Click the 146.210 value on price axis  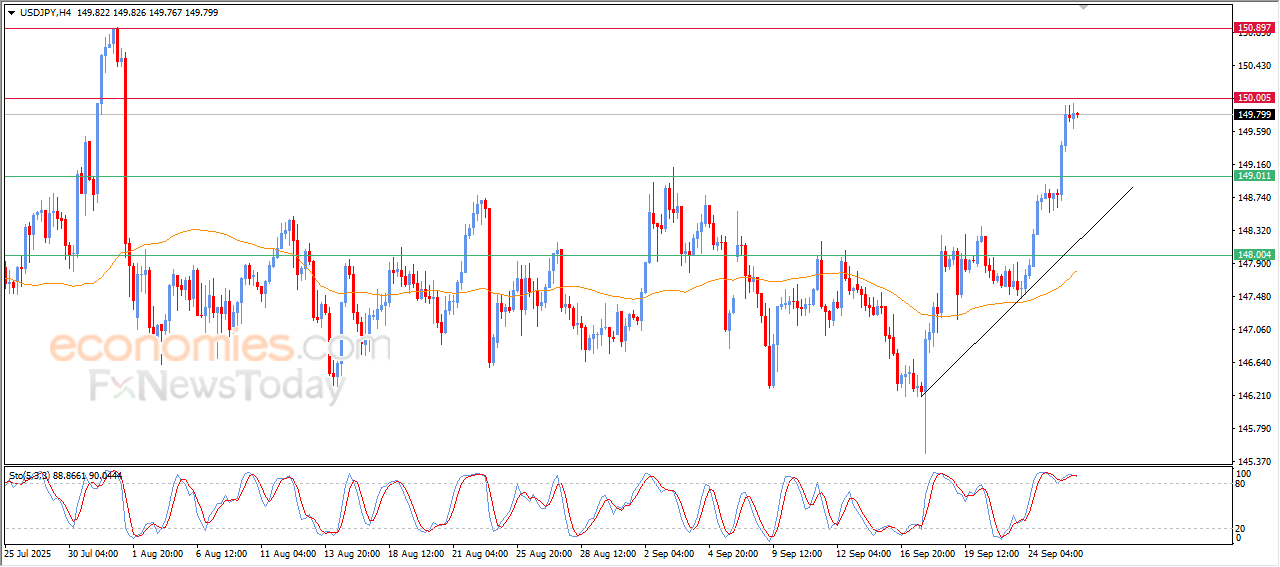click(1254, 396)
